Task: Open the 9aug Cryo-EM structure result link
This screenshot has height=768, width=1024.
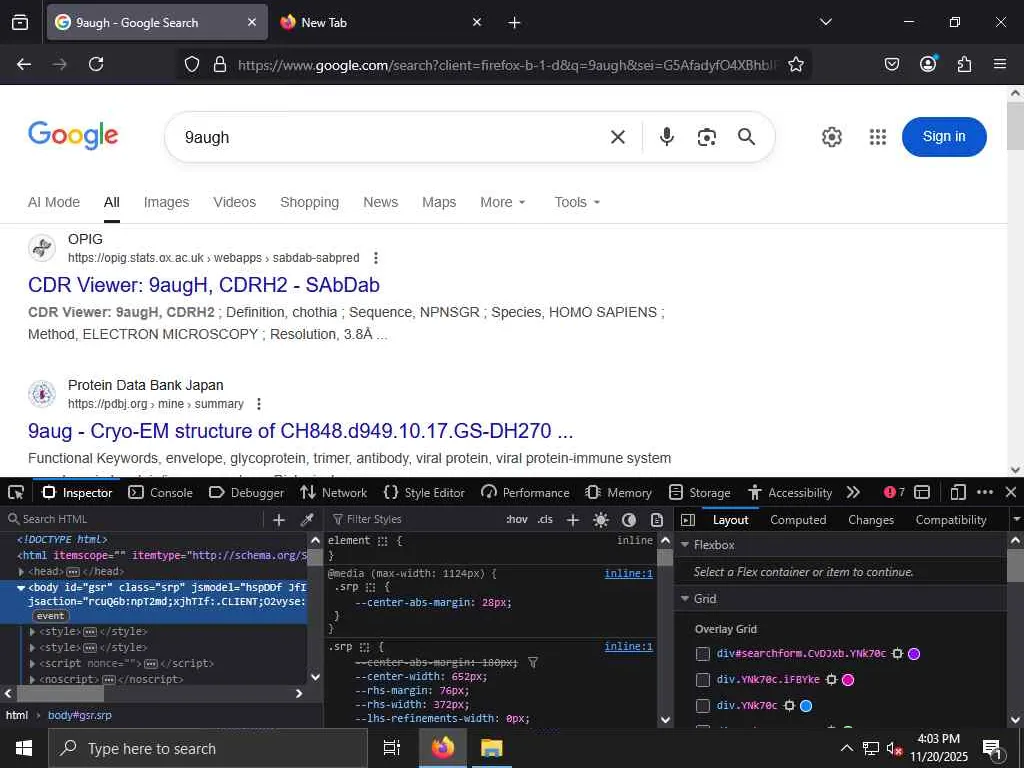Action: (300, 431)
